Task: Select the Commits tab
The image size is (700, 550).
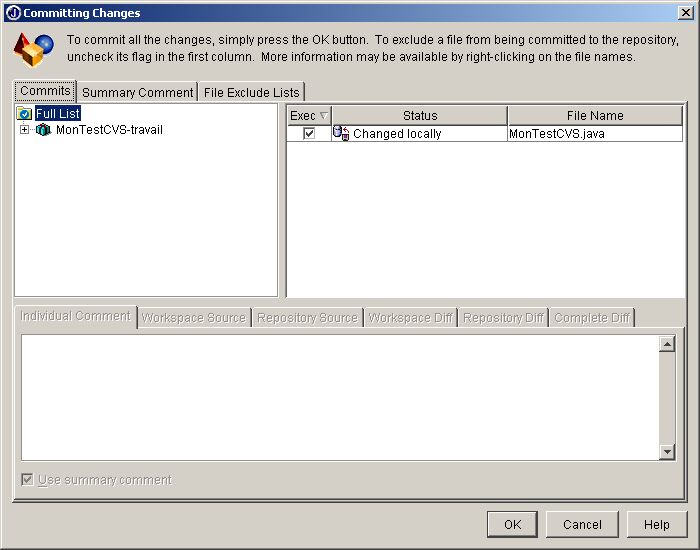Action: (45, 91)
